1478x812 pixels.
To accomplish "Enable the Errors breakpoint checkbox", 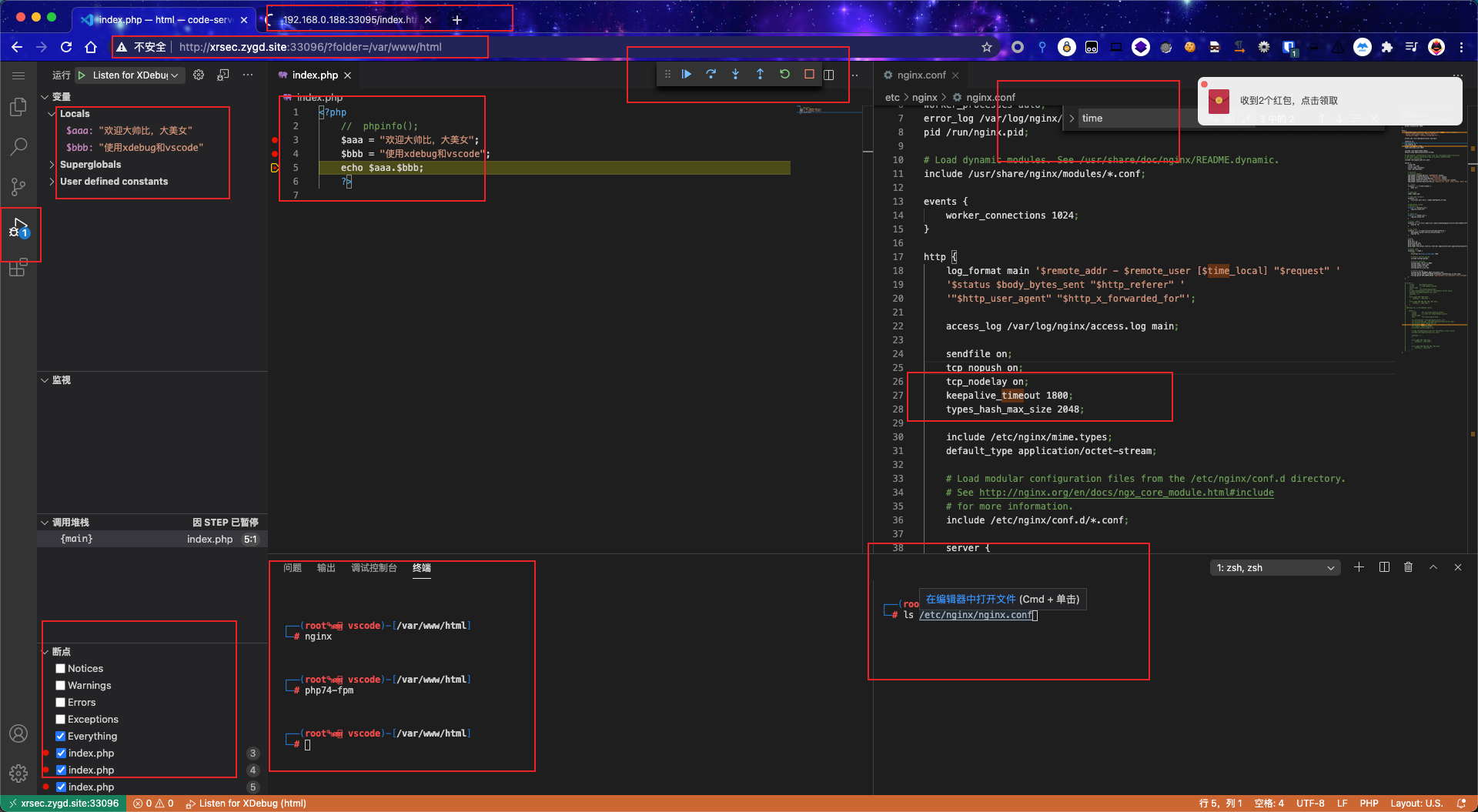I will pyautogui.click(x=60, y=703).
